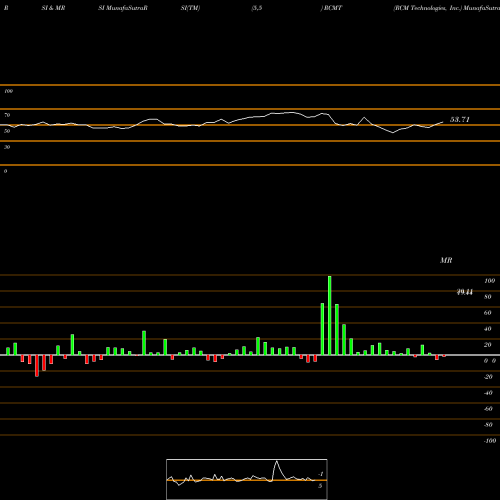The width and height of the screenshot is (500, 500).
Task: Click the SI & MR header text
Action: click(53, 8)
